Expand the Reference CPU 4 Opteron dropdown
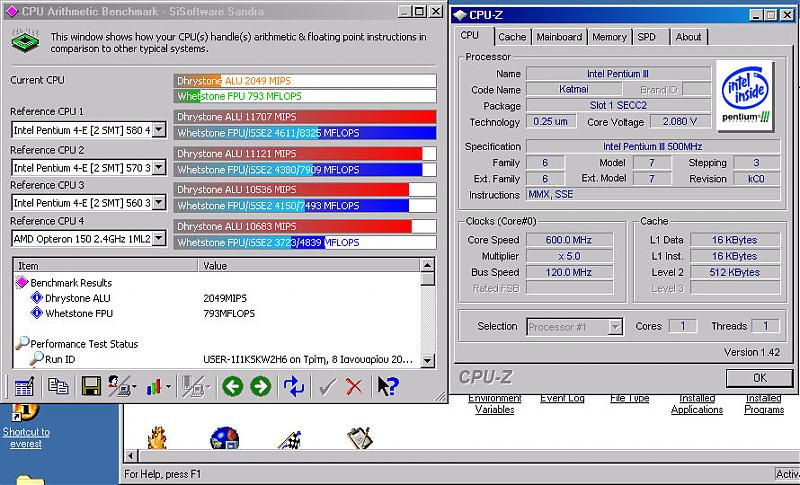This screenshot has height=485, width=800. [159, 238]
